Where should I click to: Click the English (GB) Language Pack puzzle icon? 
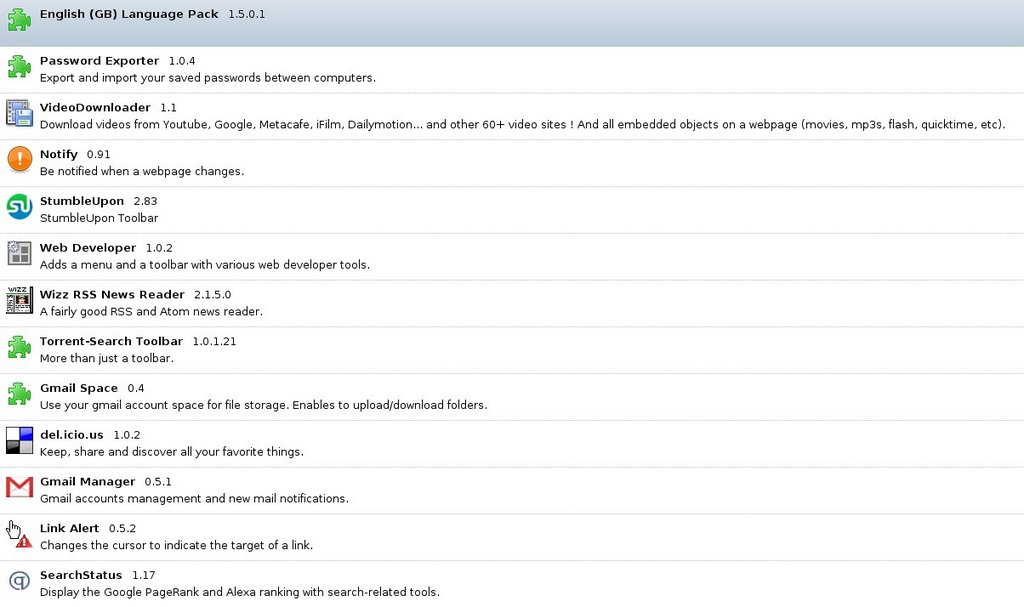(x=19, y=20)
